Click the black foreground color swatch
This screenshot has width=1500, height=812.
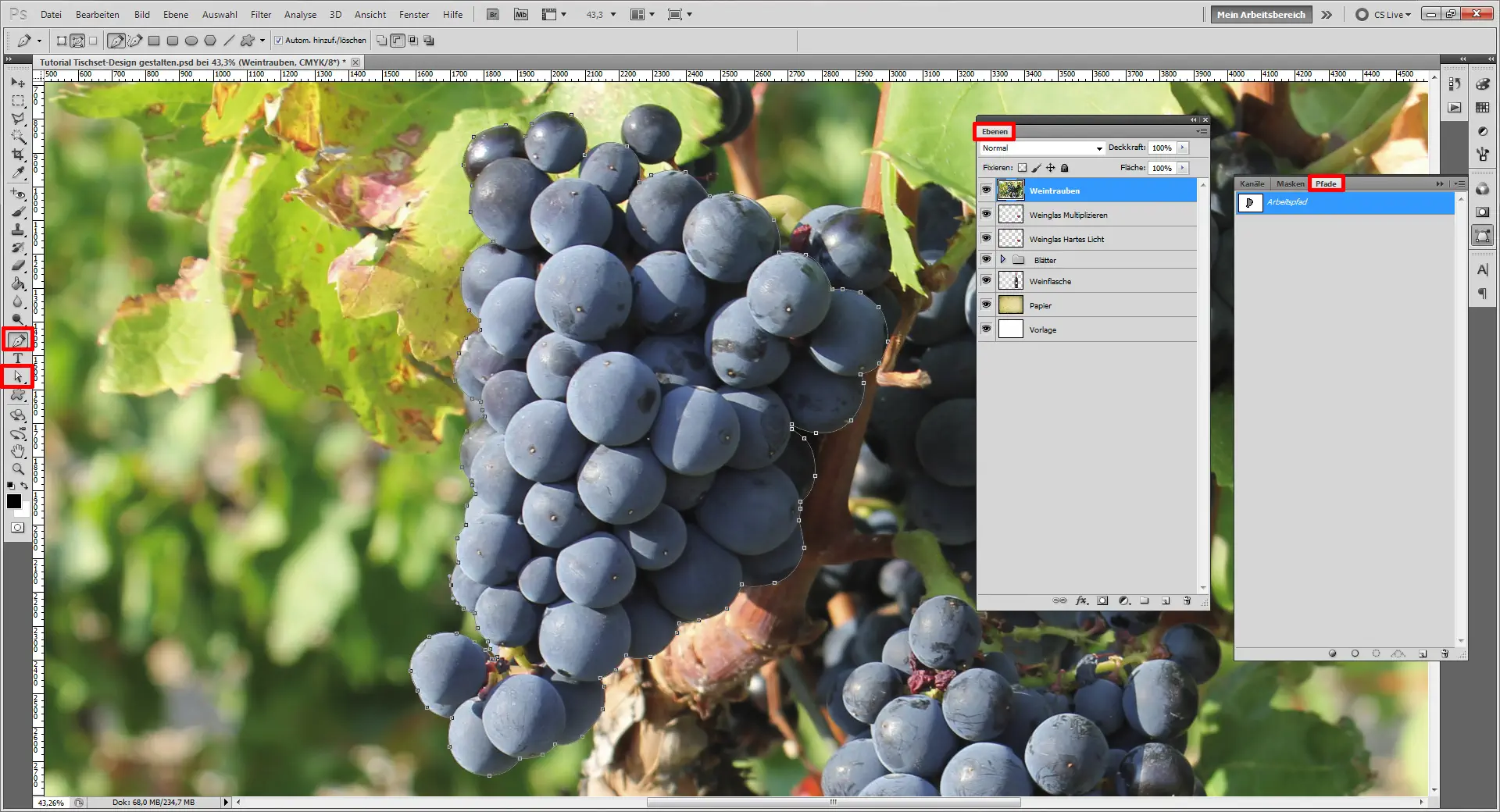coord(14,502)
